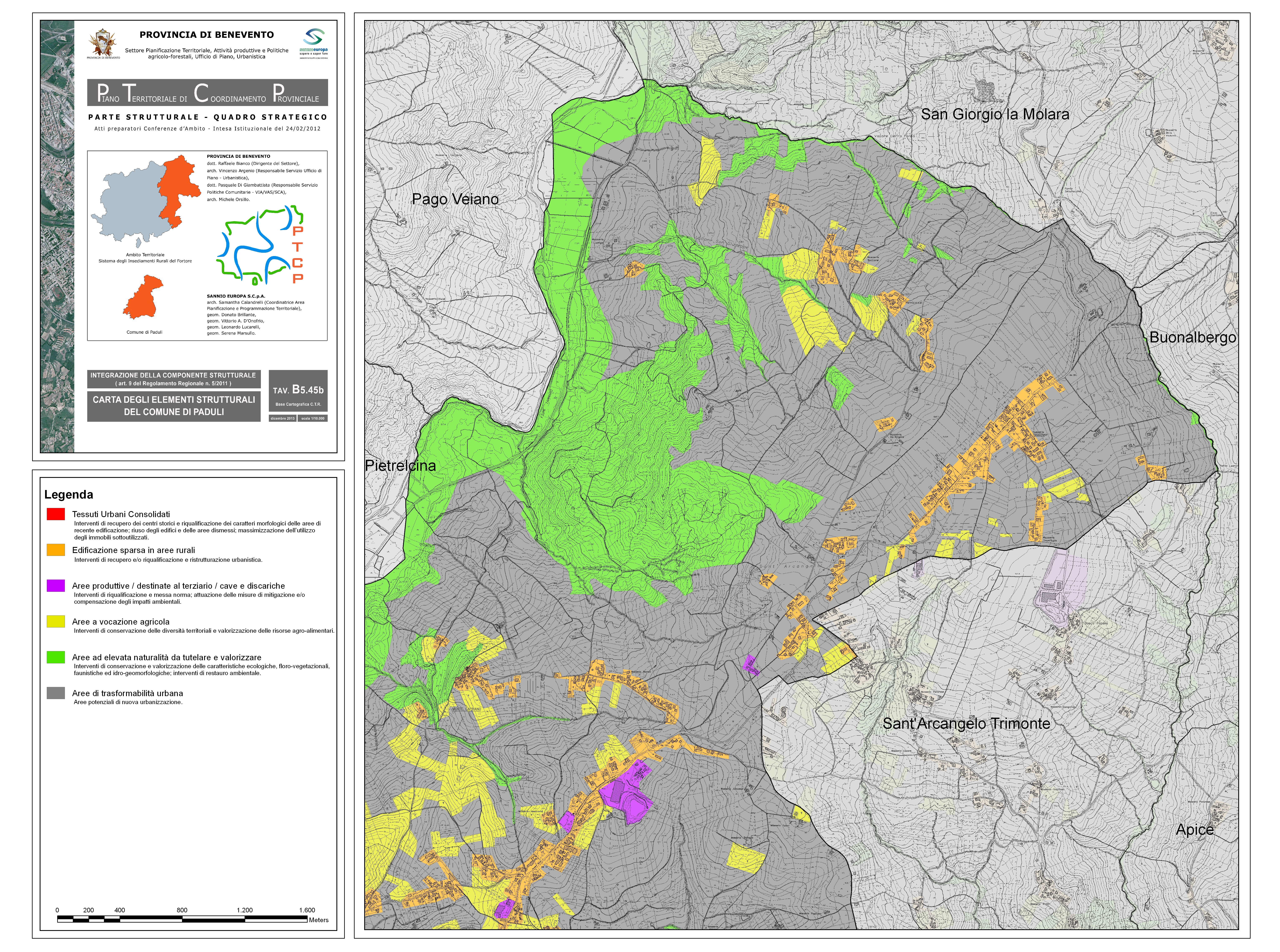Image resolution: width=1280 pixels, height=952 pixels.
Task: Click 'PARTE STRUTTURALE - QUADRO STRATEGICO' text
Action: click(207, 117)
